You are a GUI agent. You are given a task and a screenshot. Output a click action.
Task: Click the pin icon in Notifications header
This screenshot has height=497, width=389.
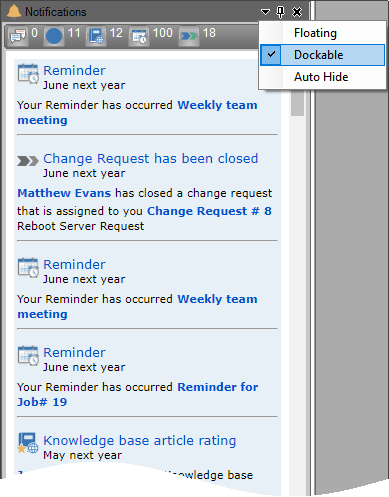tap(281, 12)
